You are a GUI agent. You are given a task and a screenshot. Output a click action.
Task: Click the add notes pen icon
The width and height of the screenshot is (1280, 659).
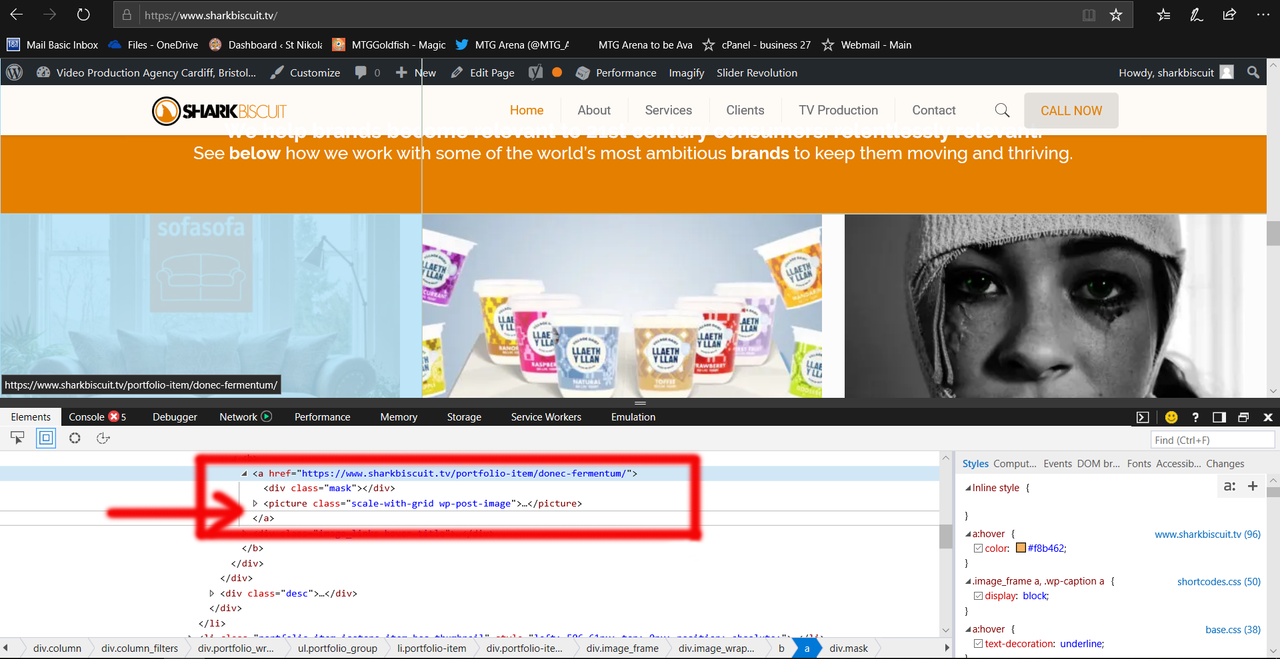[x=1196, y=15]
